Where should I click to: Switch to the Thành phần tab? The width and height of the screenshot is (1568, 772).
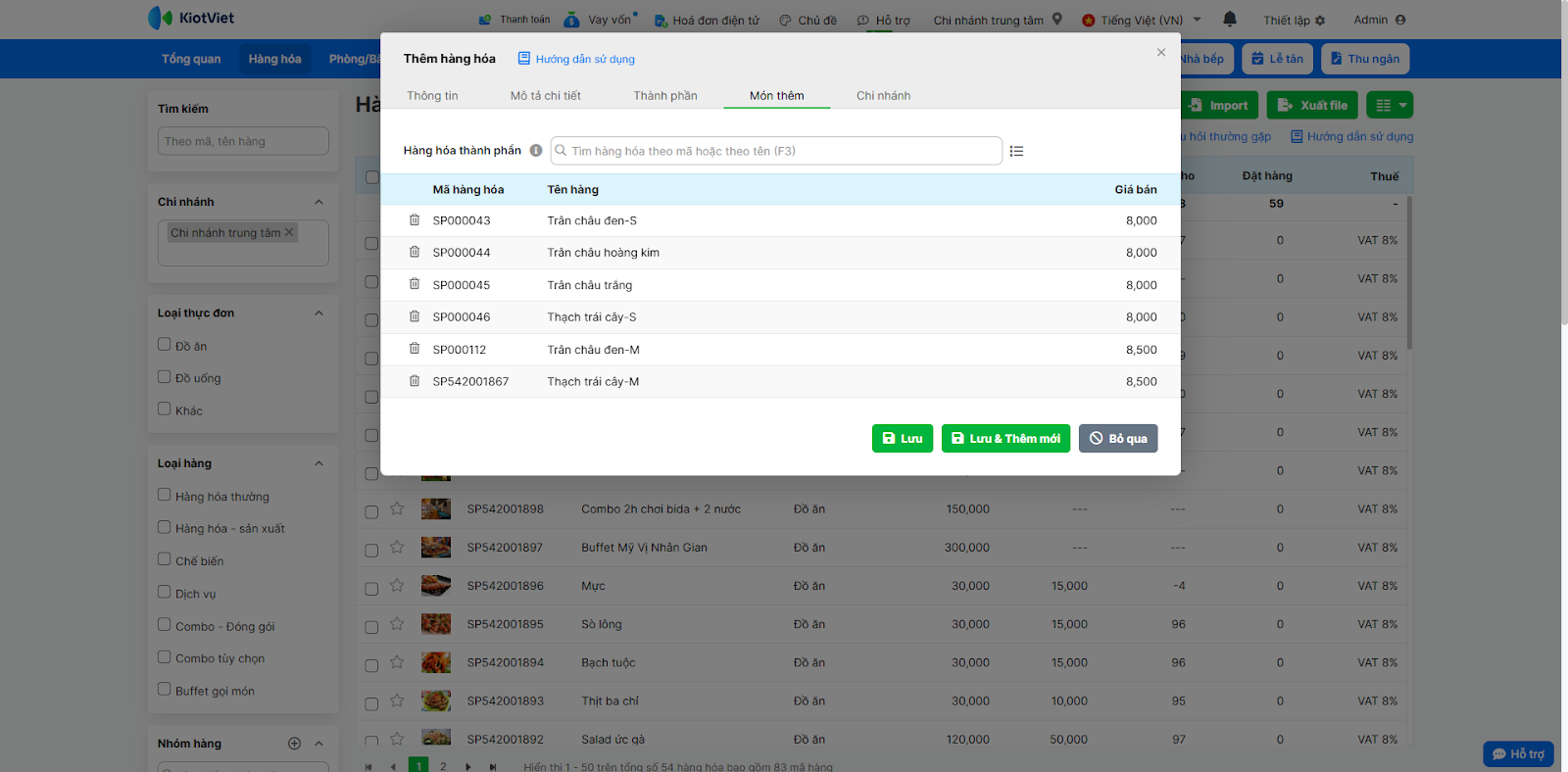coord(665,96)
